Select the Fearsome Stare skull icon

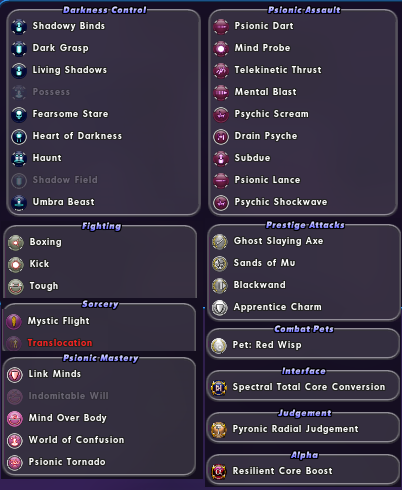pos(19,114)
